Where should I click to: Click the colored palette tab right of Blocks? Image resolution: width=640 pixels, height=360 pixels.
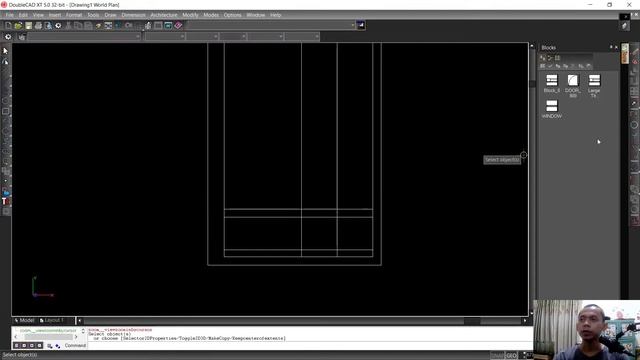(x=625, y=53)
